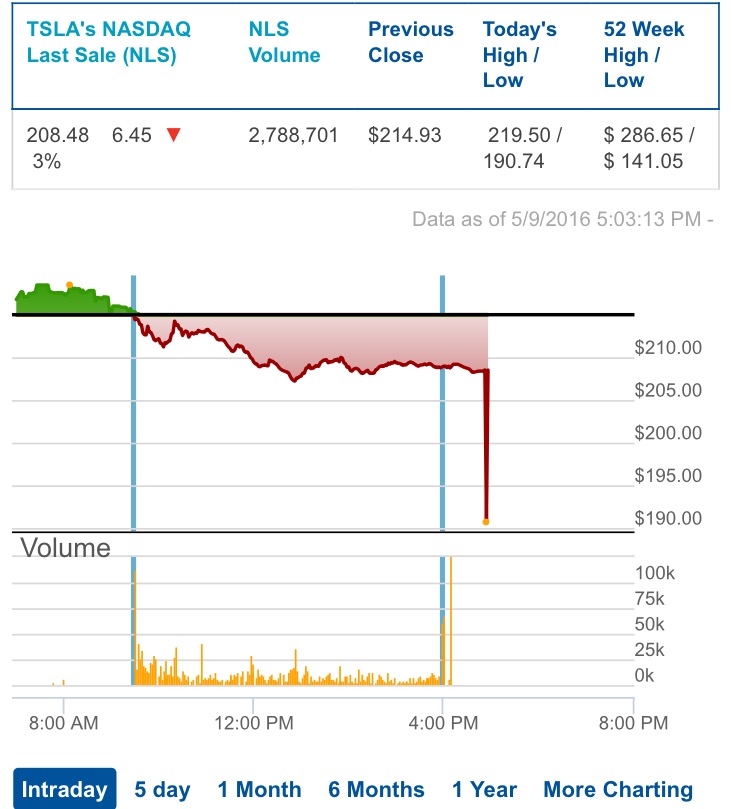Click the red down-triangle price change icon
Screen dimensions: 733x809
pos(174,135)
